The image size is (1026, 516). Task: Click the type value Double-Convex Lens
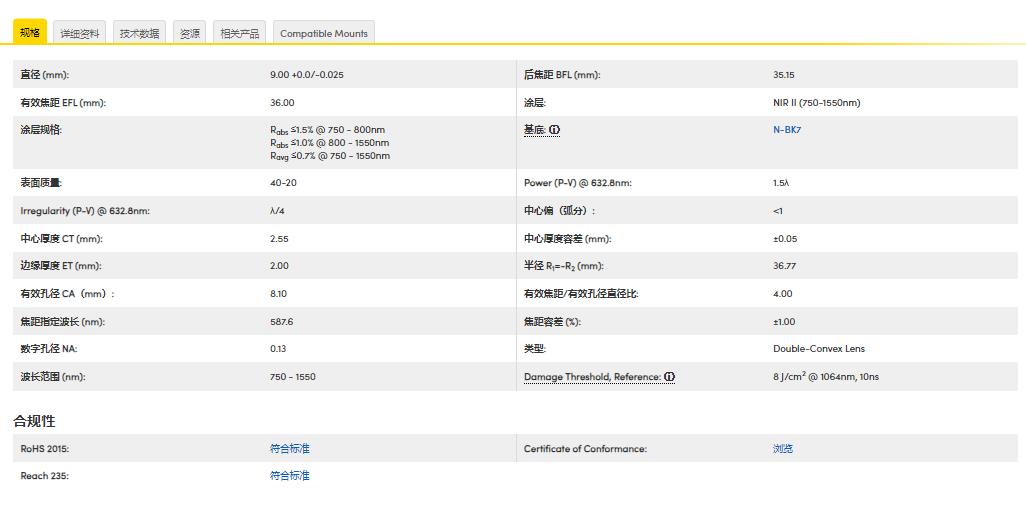(819, 349)
